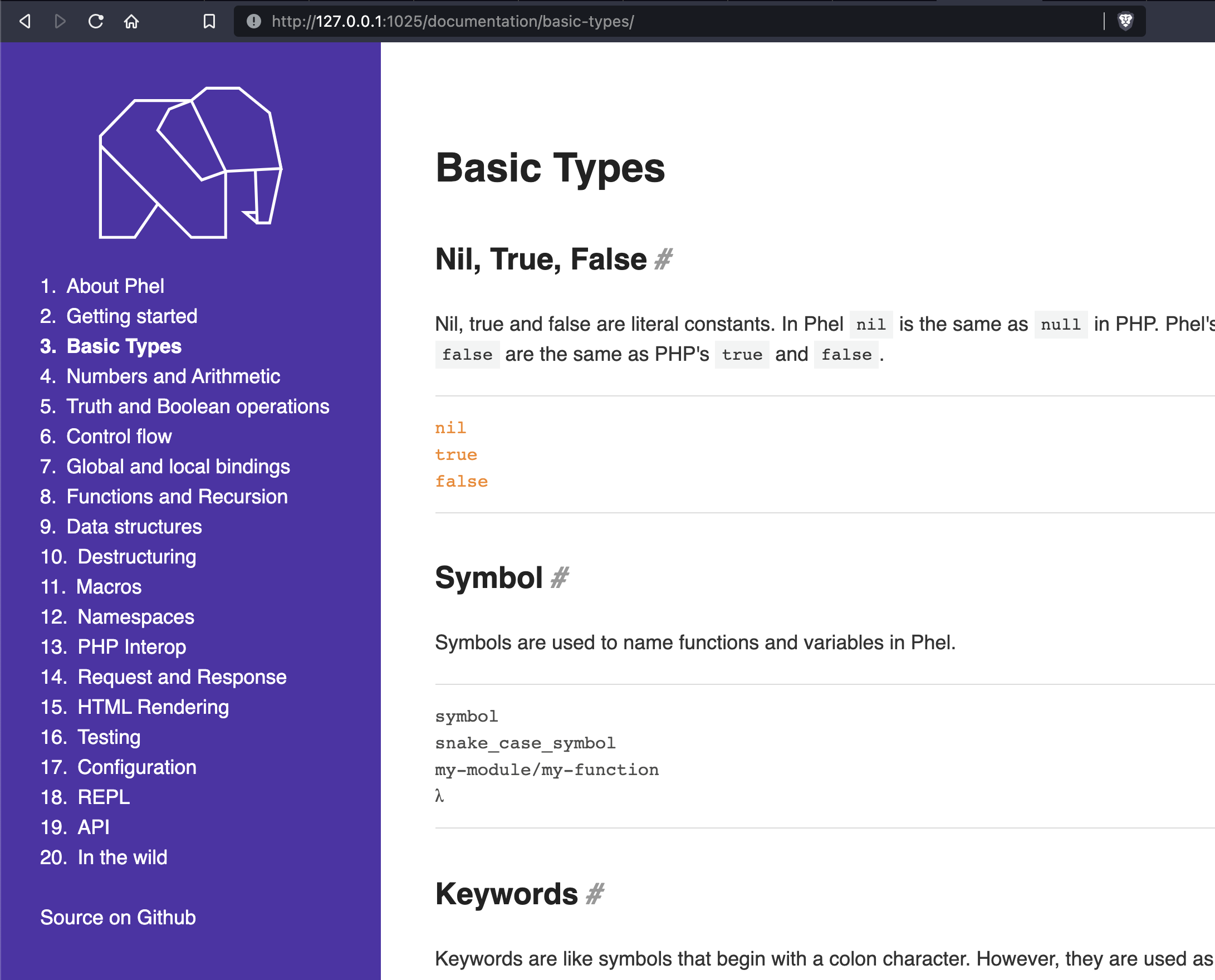Screen dimensions: 1215x980
Task: Open Numbers and Arithmetic chapter
Action: click(173, 376)
